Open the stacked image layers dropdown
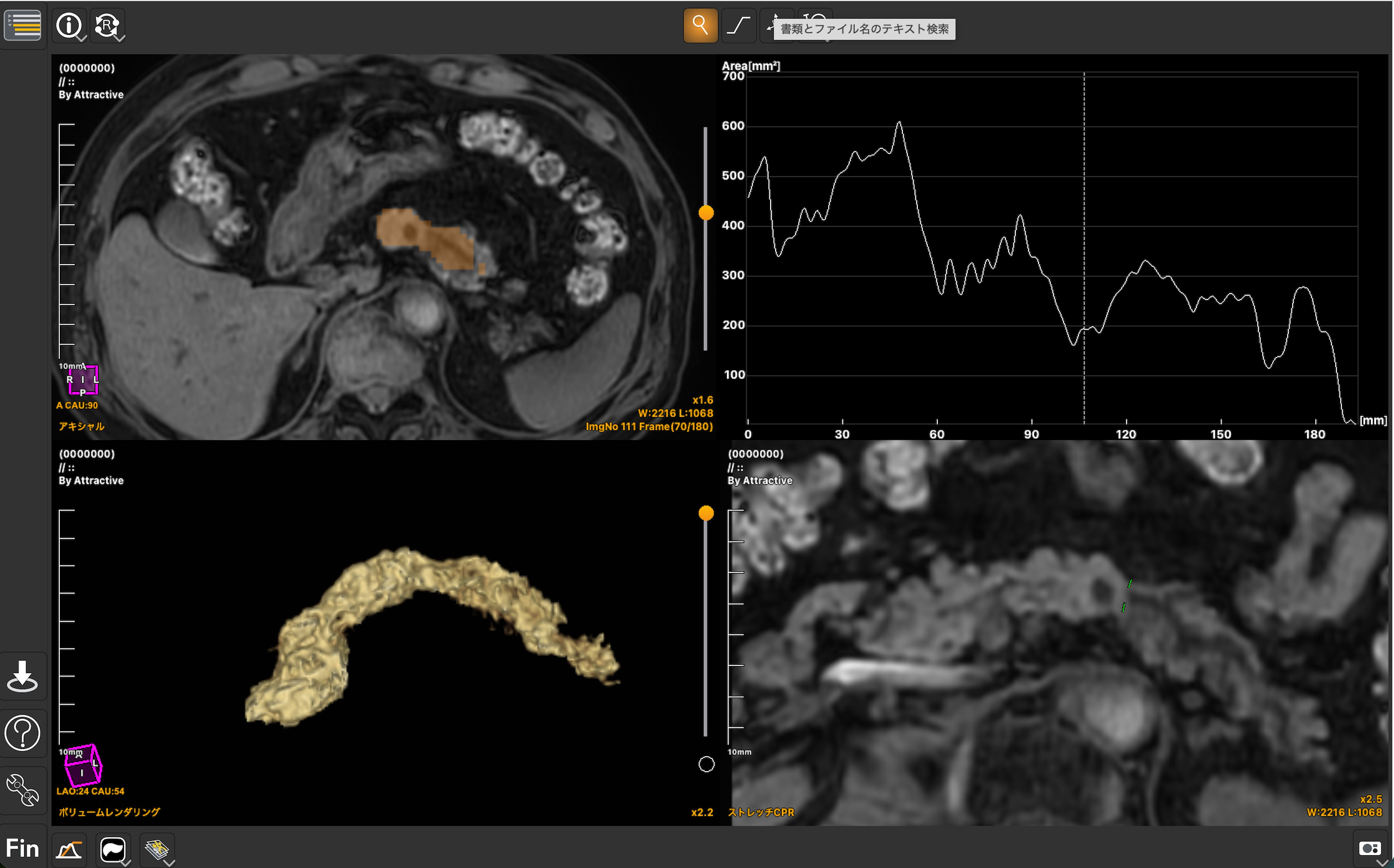The image size is (1394, 868). (x=157, y=849)
